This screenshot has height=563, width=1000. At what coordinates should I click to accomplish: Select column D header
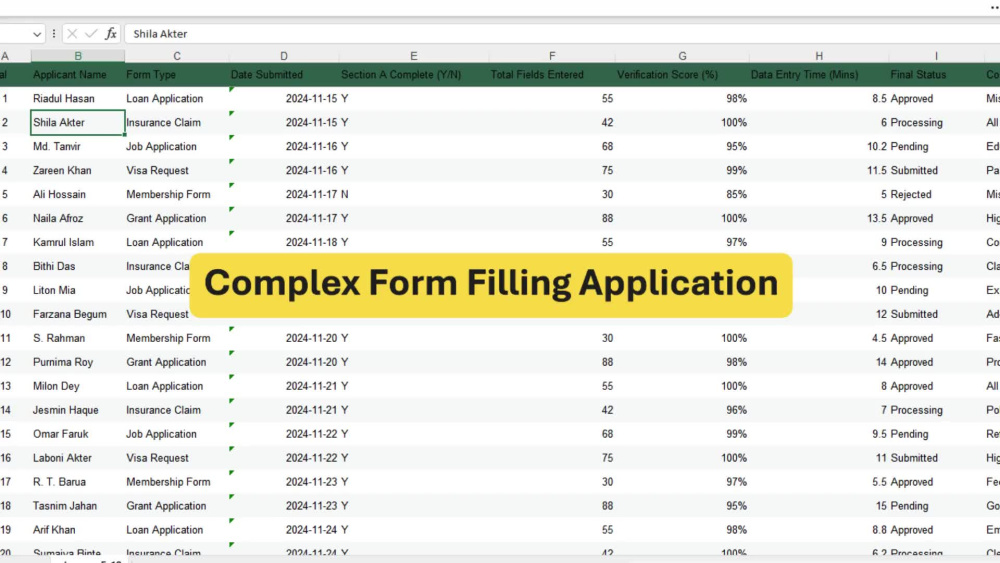(x=284, y=56)
